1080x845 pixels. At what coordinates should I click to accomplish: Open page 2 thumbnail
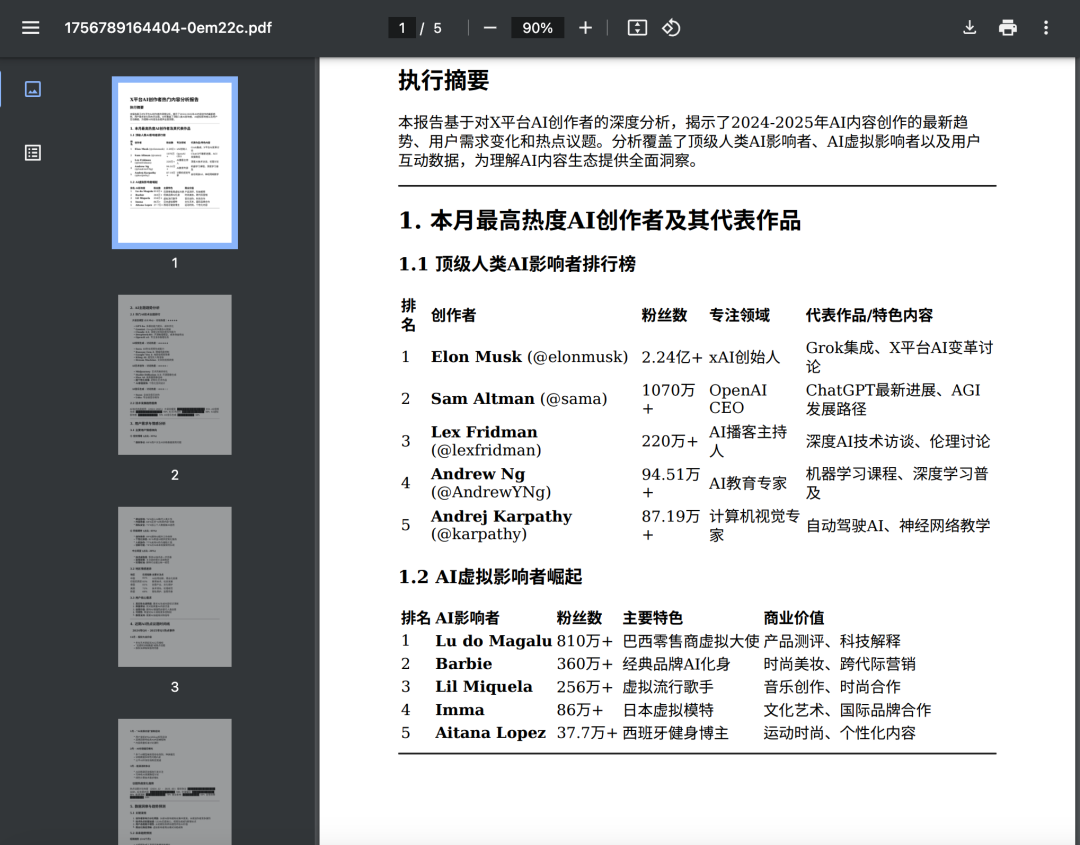pyautogui.click(x=175, y=375)
